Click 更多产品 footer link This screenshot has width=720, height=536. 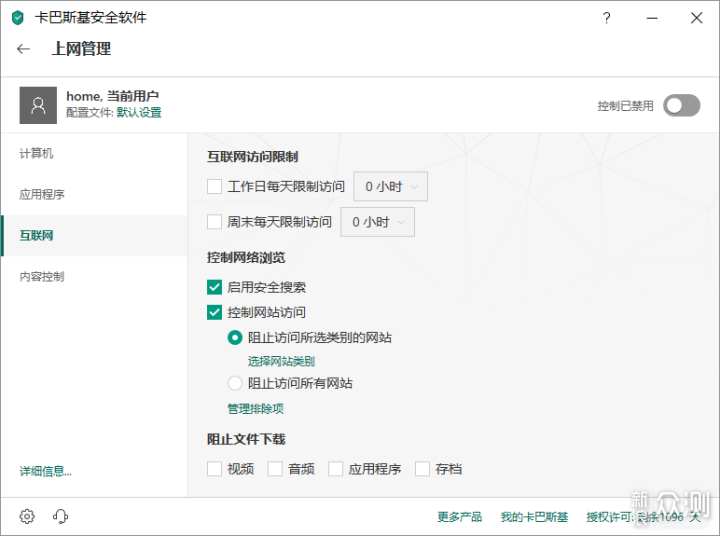coord(460,517)
